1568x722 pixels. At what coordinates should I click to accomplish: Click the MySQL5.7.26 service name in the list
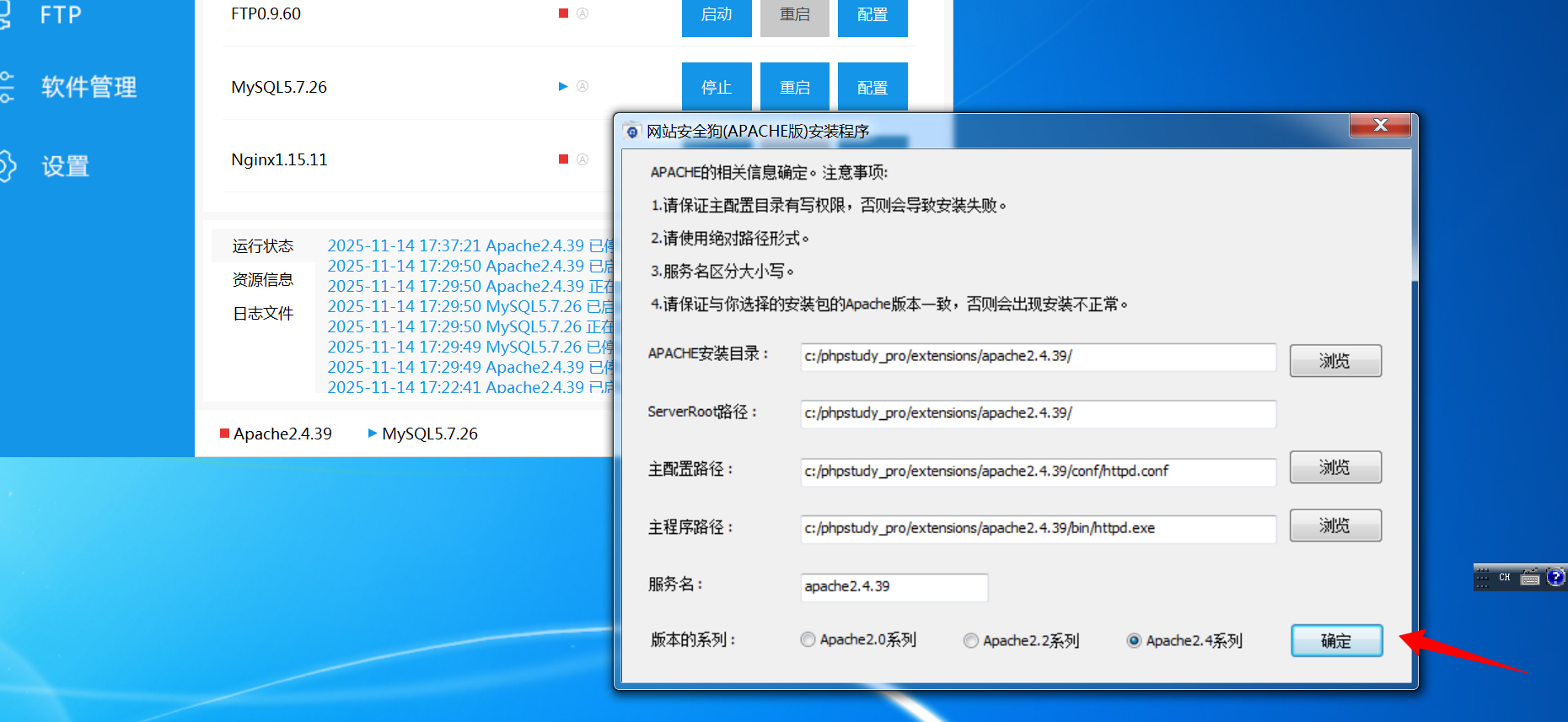[x=279, y=87]
